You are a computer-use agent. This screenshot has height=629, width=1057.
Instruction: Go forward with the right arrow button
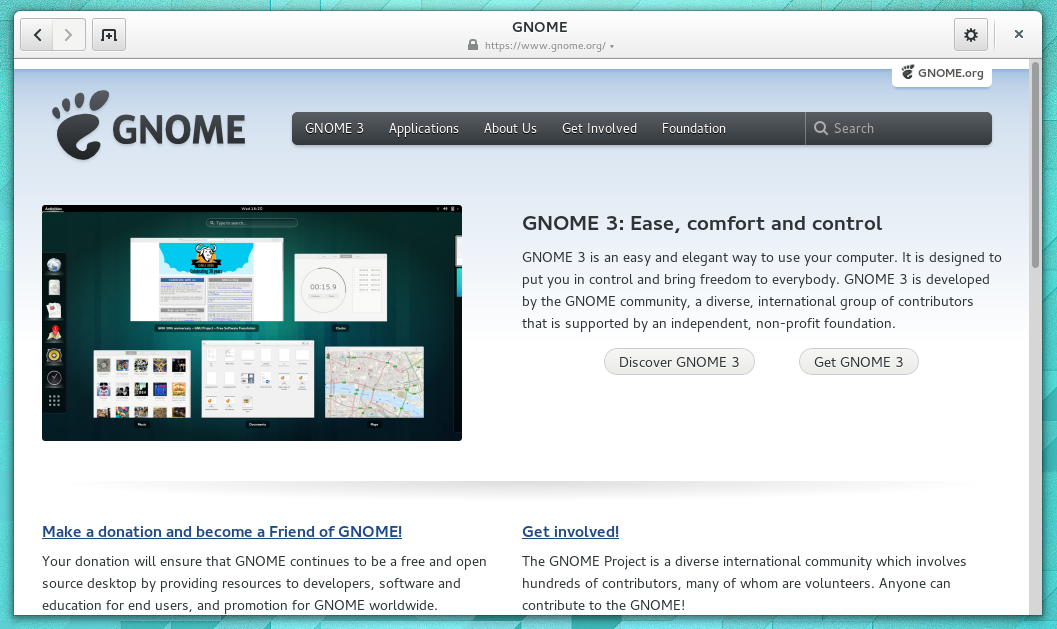(x=69, y=34)
